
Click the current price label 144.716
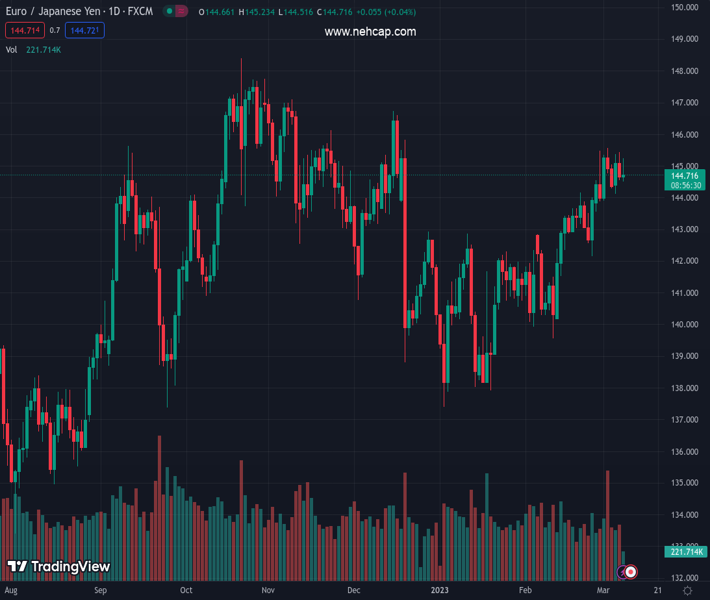[685, 175]
